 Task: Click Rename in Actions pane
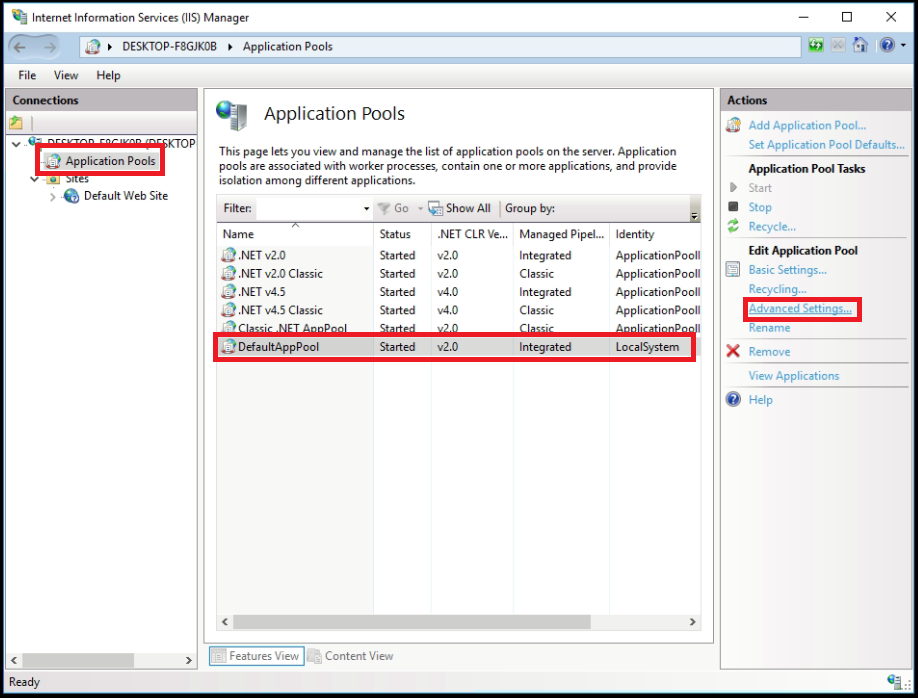769,328
